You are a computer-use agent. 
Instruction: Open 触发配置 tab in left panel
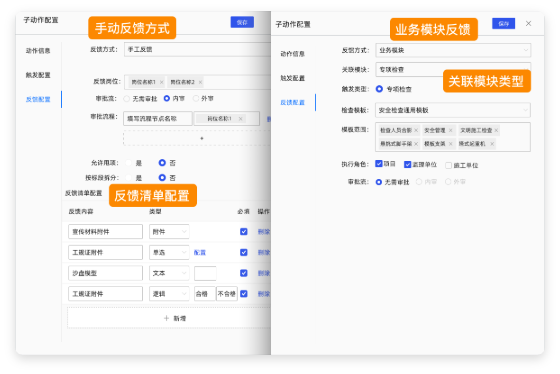[x=38, y=75]
